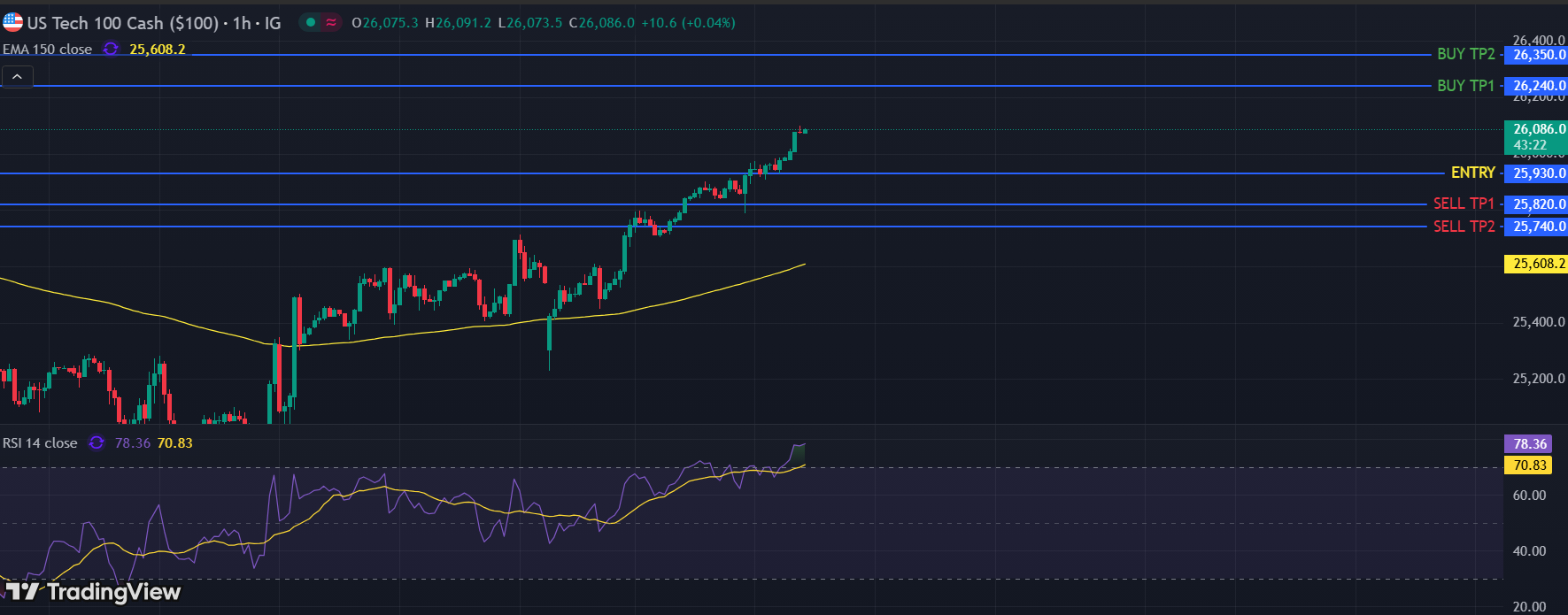1568x615 pixels.
Task: Click the purple RSI 78.36 axis tag
Action: pos(1529,444)
